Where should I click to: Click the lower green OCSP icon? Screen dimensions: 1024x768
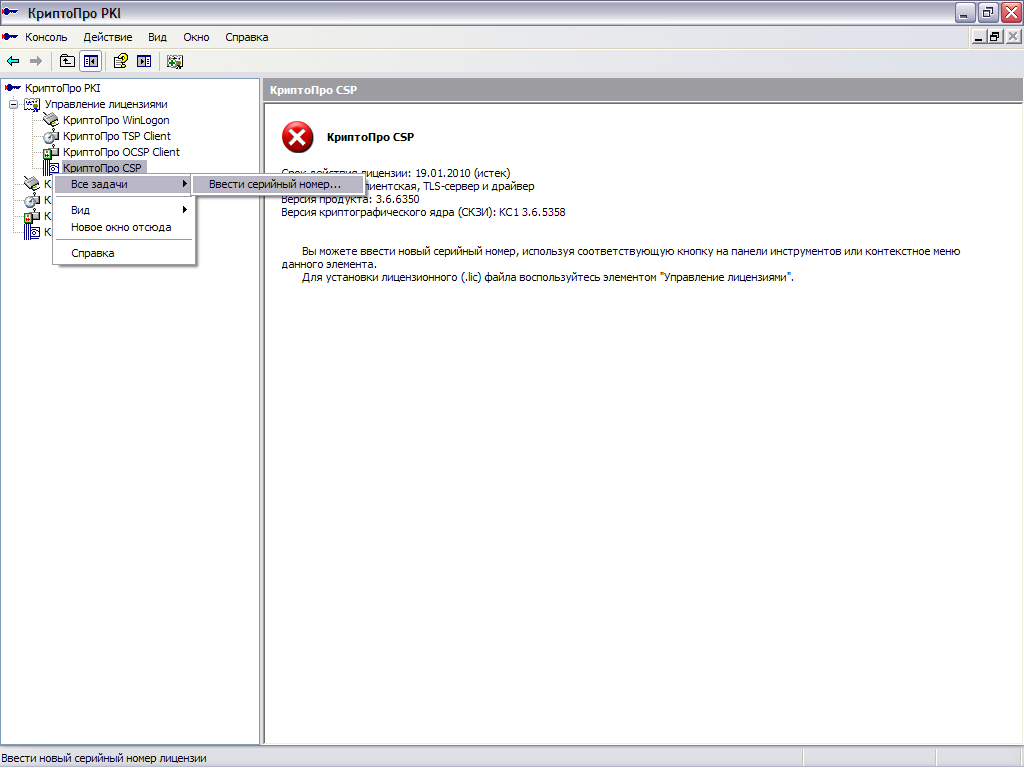[32, 216]
